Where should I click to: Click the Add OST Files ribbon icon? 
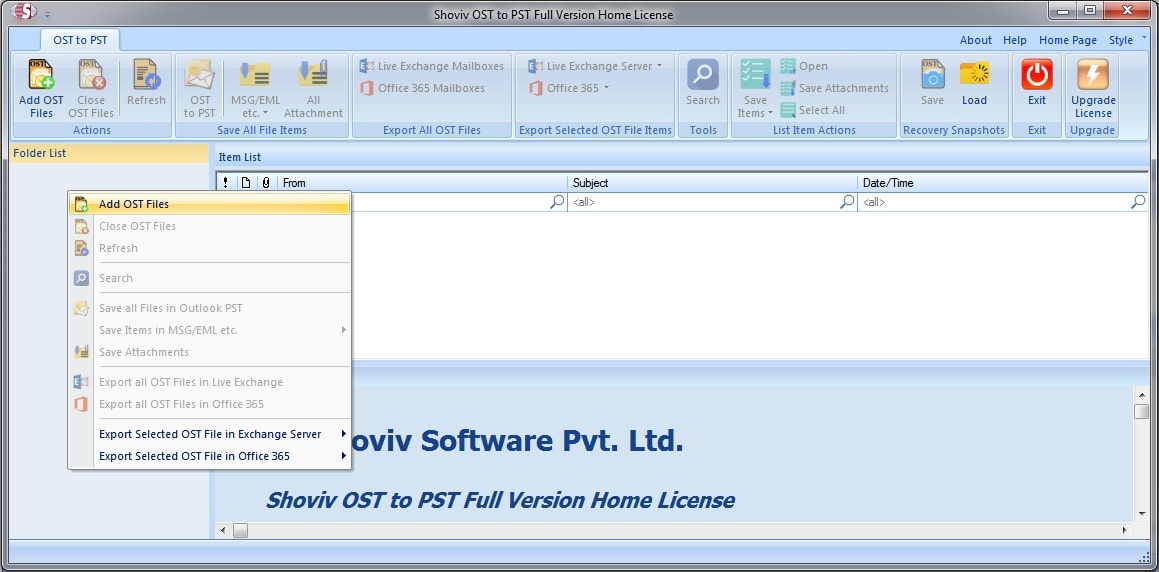pos(41,76)
